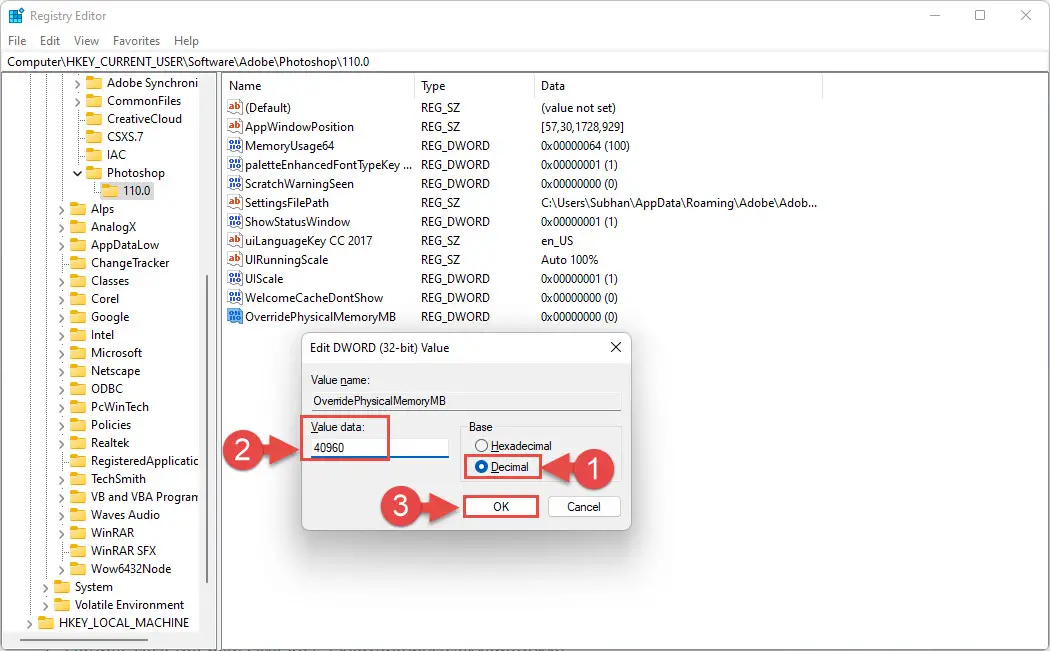This screenshot has width=1050, height=651.
Task: Click the REG_DWORD icon beside UIScale
Action: (x=234, y=278)
